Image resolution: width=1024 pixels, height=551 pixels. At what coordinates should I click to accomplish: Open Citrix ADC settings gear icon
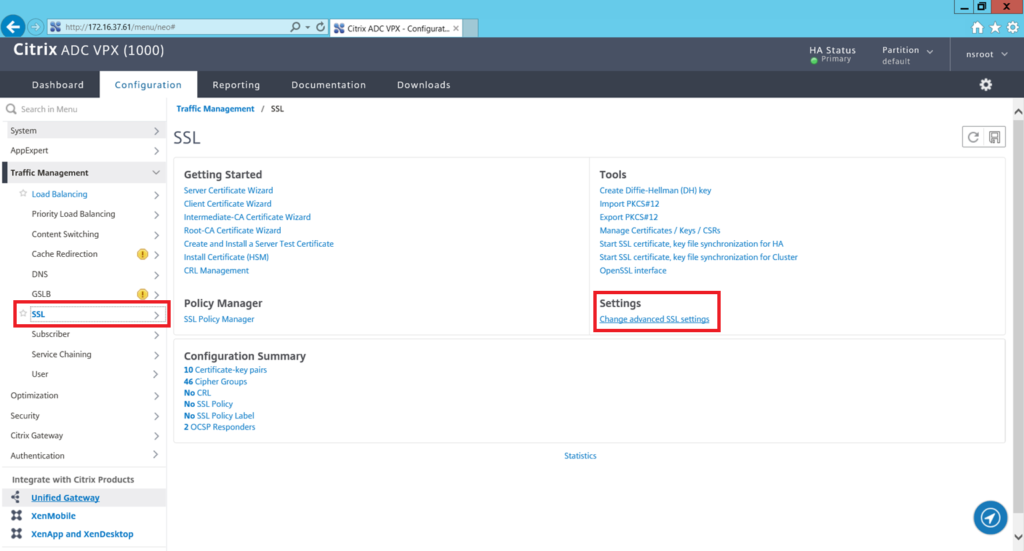[985, 84]
